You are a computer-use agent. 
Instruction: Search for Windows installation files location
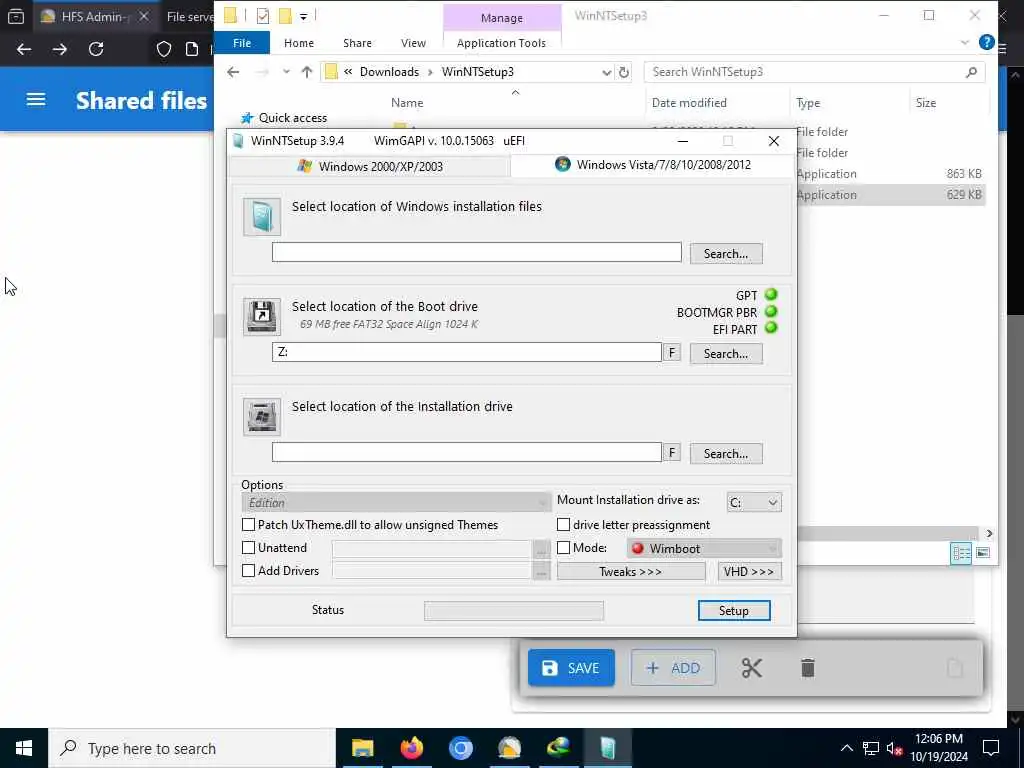tap(726, 253)
